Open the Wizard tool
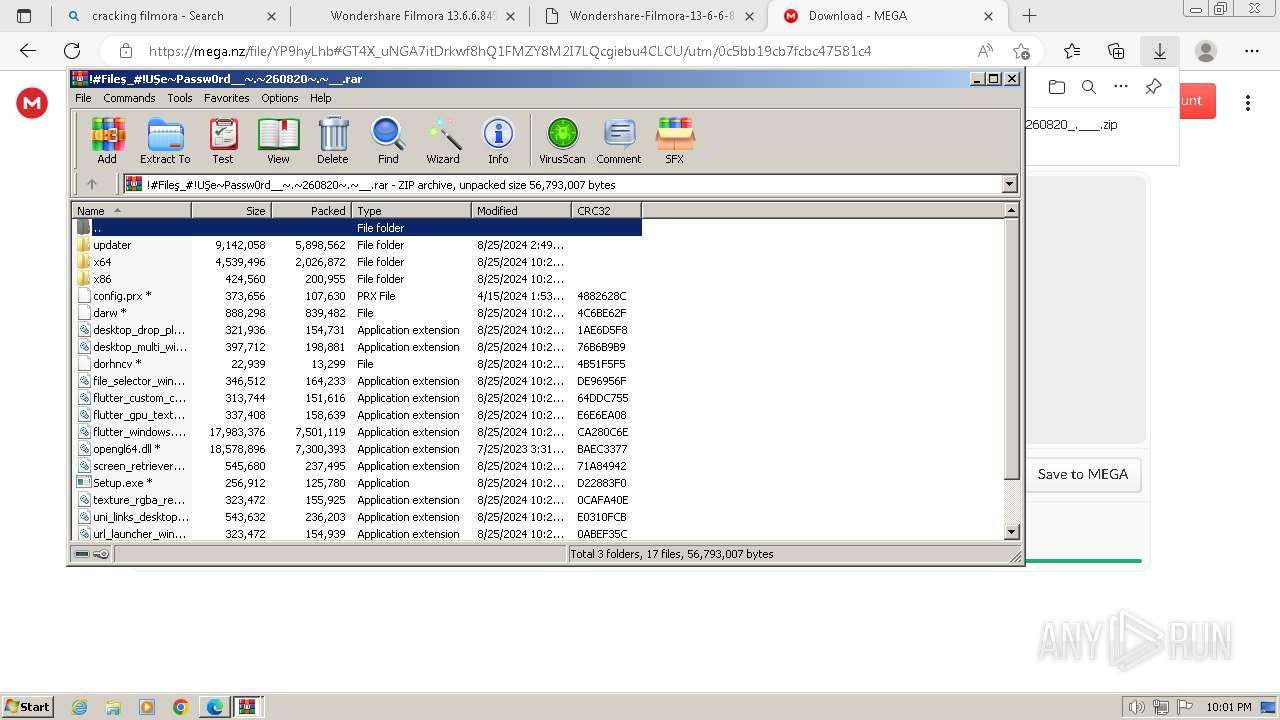 click(443, 141)
